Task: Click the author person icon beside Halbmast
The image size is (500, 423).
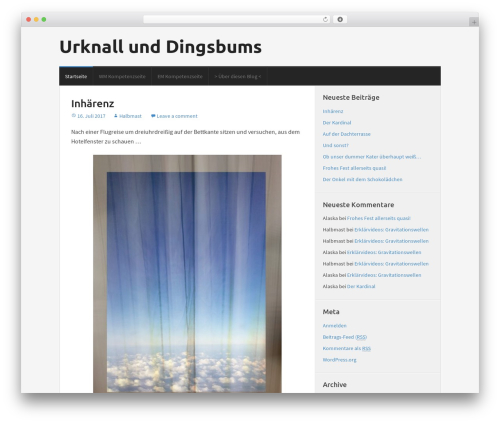Action: [116, 116]
